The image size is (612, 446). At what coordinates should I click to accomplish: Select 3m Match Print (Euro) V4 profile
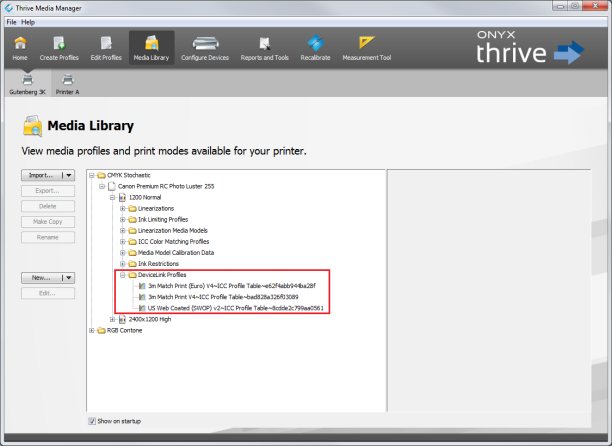pos(228,286)
